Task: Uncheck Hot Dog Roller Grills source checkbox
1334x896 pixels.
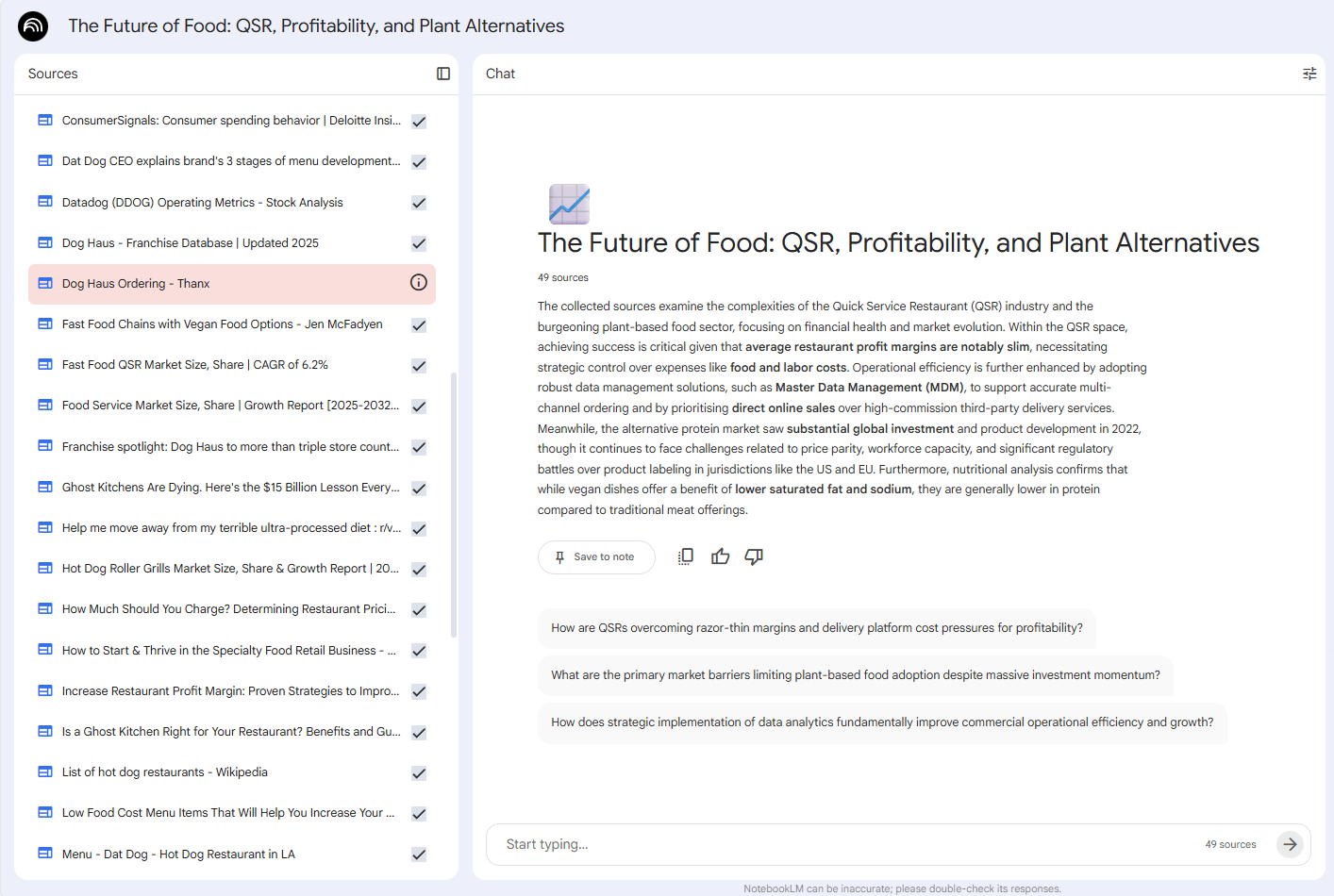Action: 419,569
